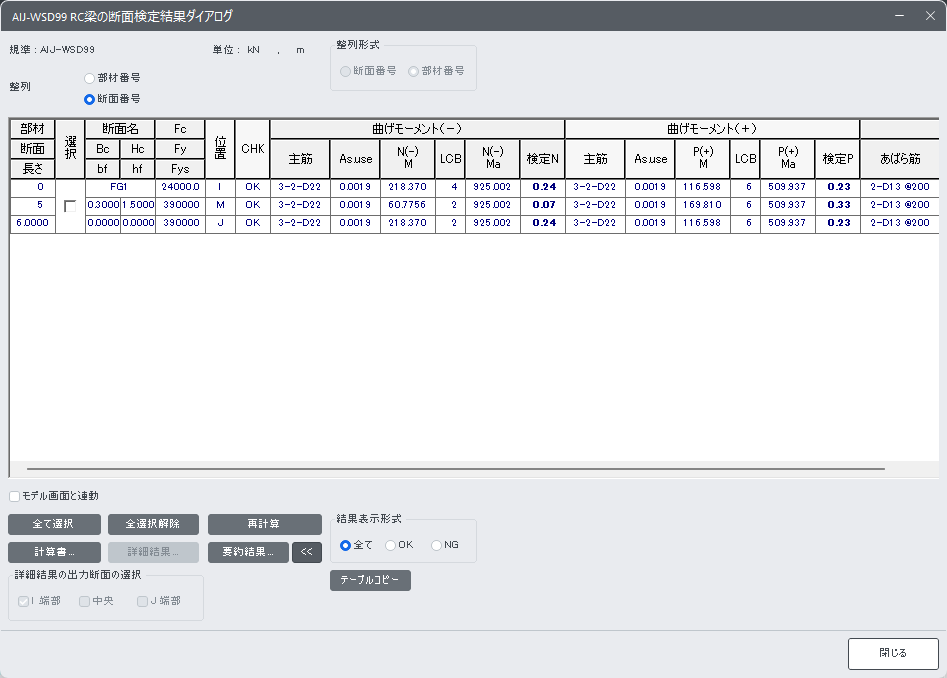Click the 曲げモーメント(+) group header

coord(712,129)
